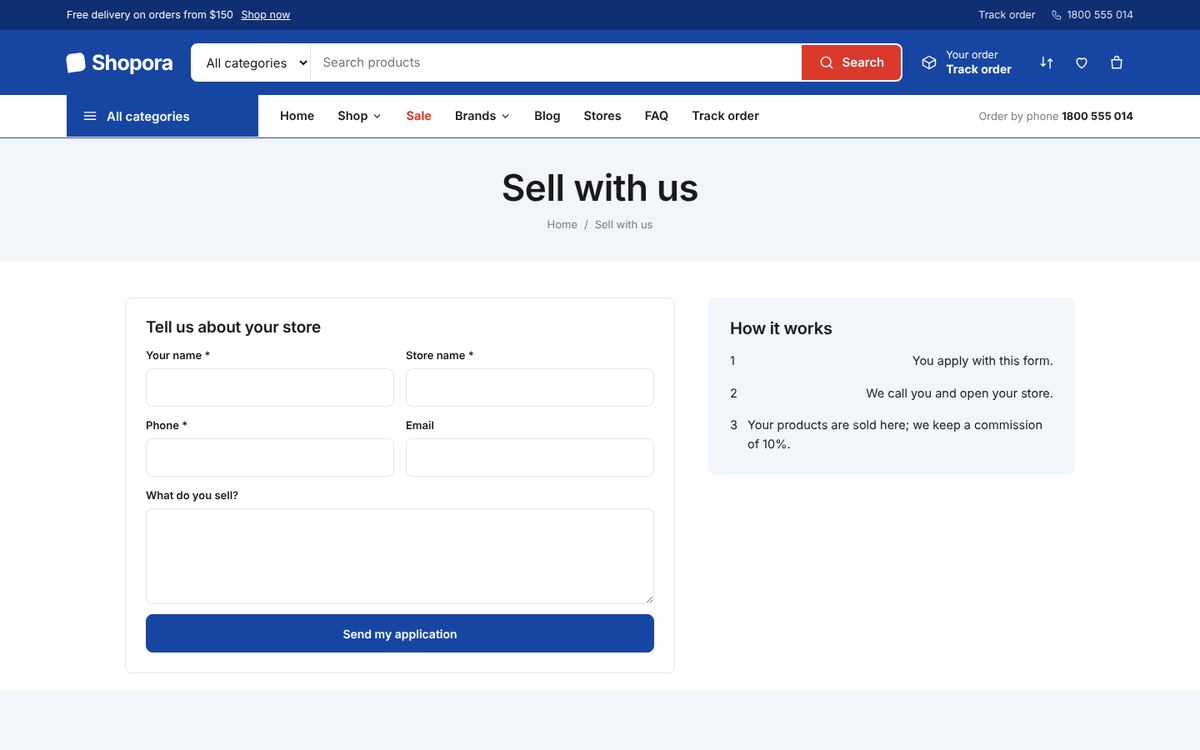Follow the Shop now link

tap(265, 15)
